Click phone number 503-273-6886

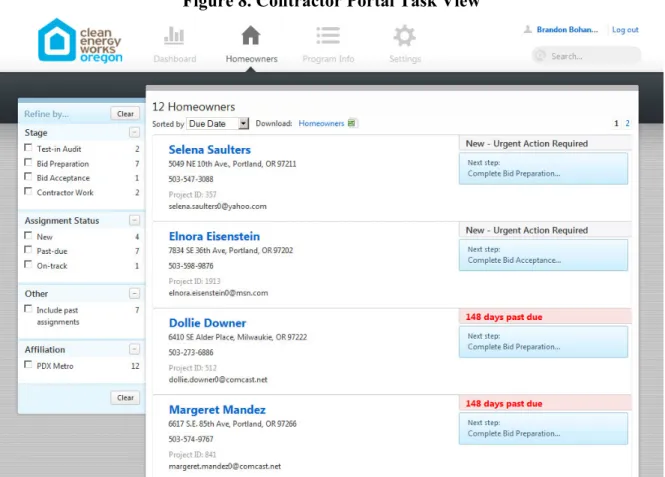pos(191,352)
